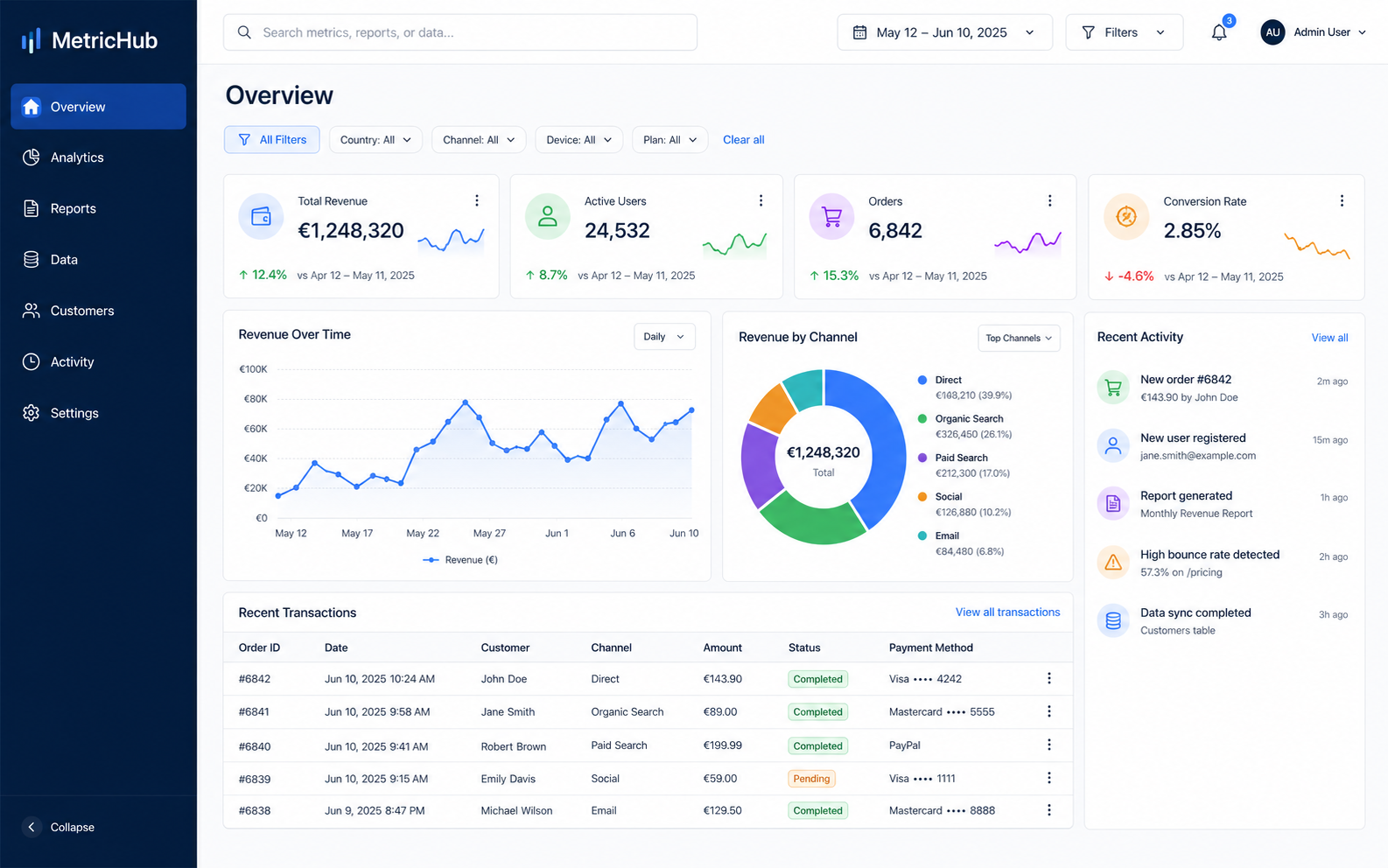Open row actions for order #6839

(1049, 778)
